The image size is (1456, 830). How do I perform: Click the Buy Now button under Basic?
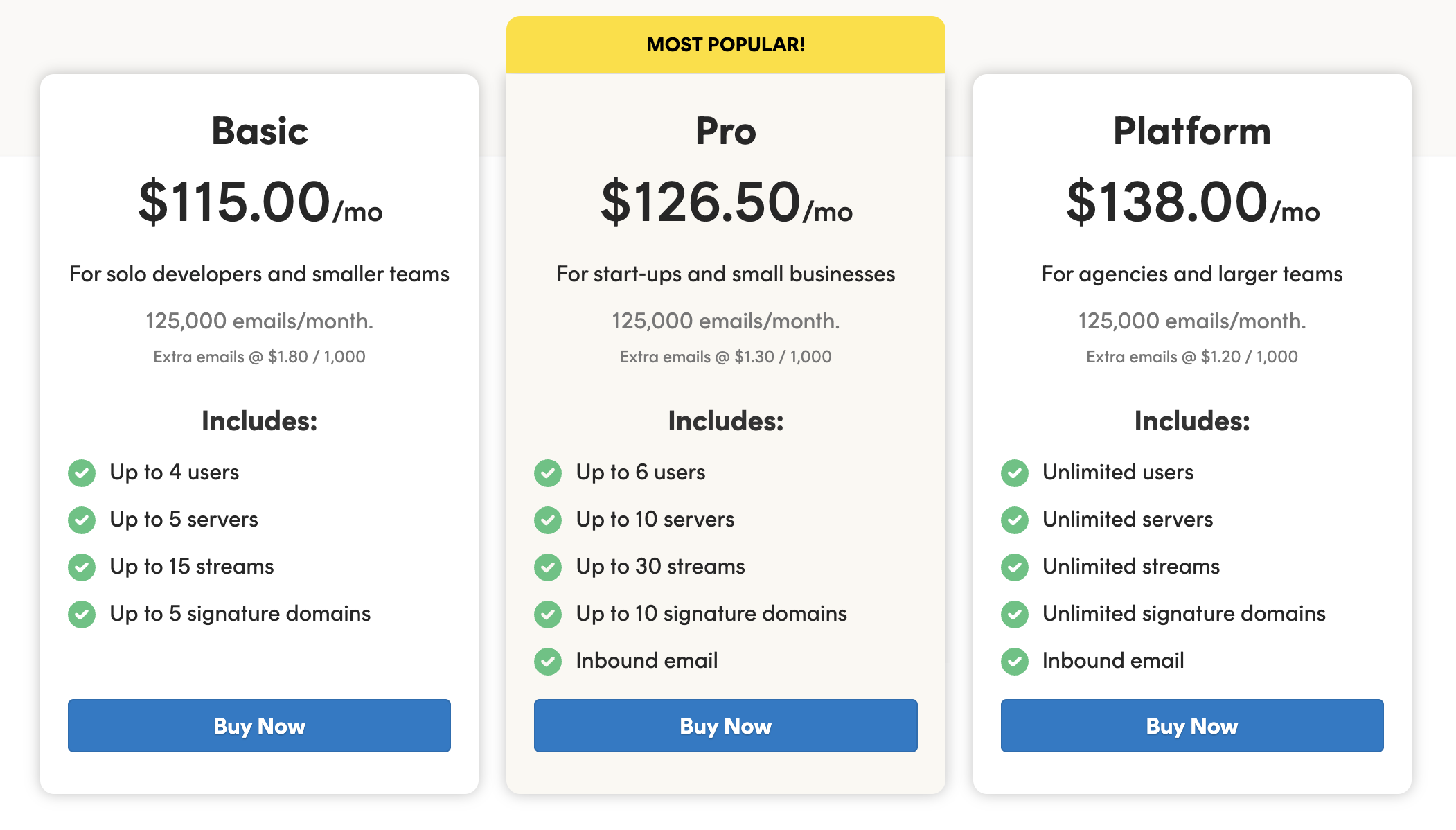tap(259, 725)
